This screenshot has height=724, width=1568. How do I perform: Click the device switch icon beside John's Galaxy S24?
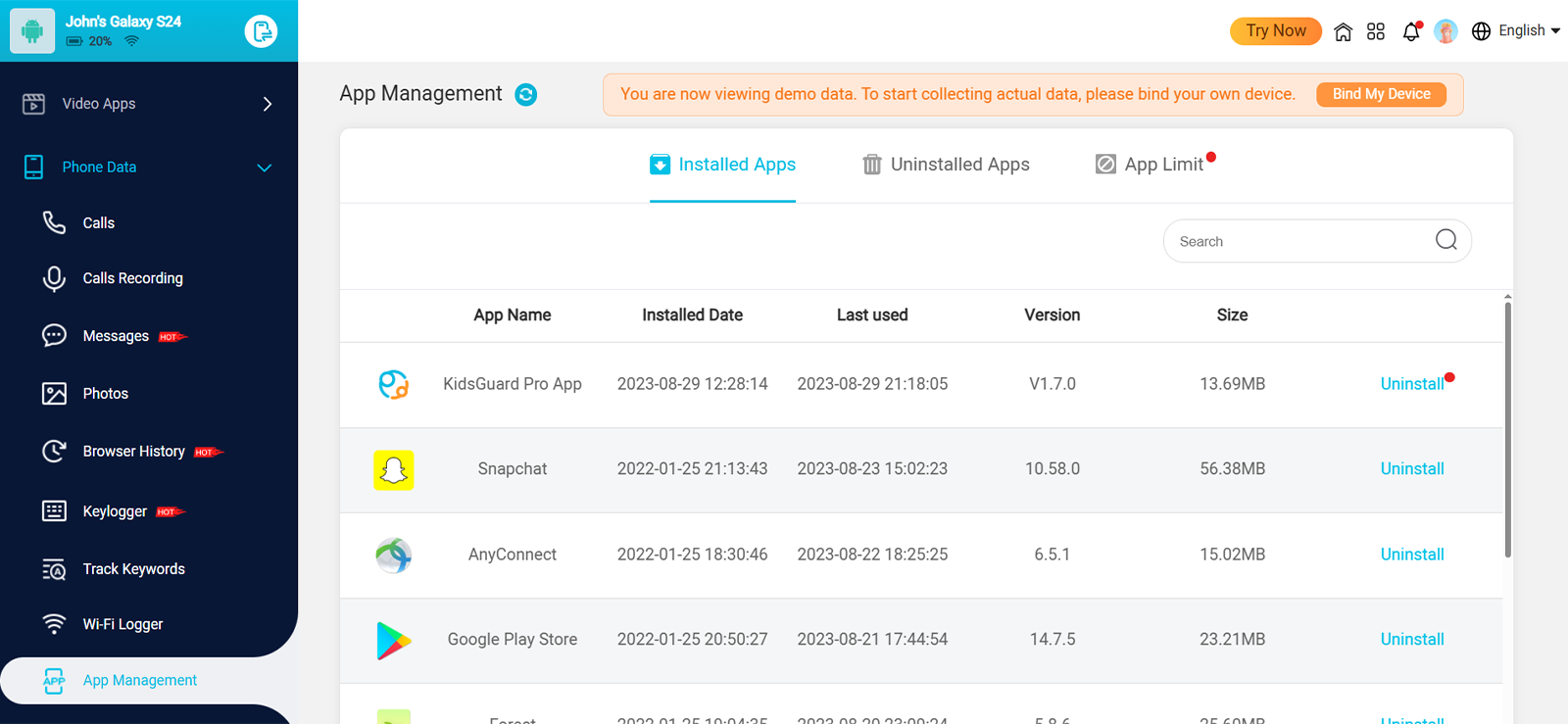point(261,31)
